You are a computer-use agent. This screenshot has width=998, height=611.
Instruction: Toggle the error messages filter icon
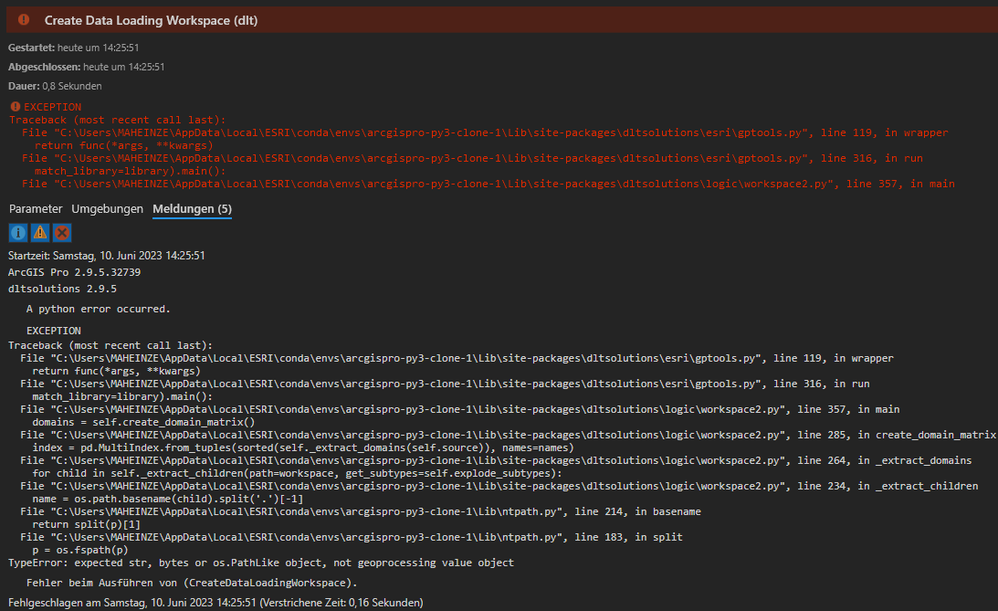click(62, 232)
